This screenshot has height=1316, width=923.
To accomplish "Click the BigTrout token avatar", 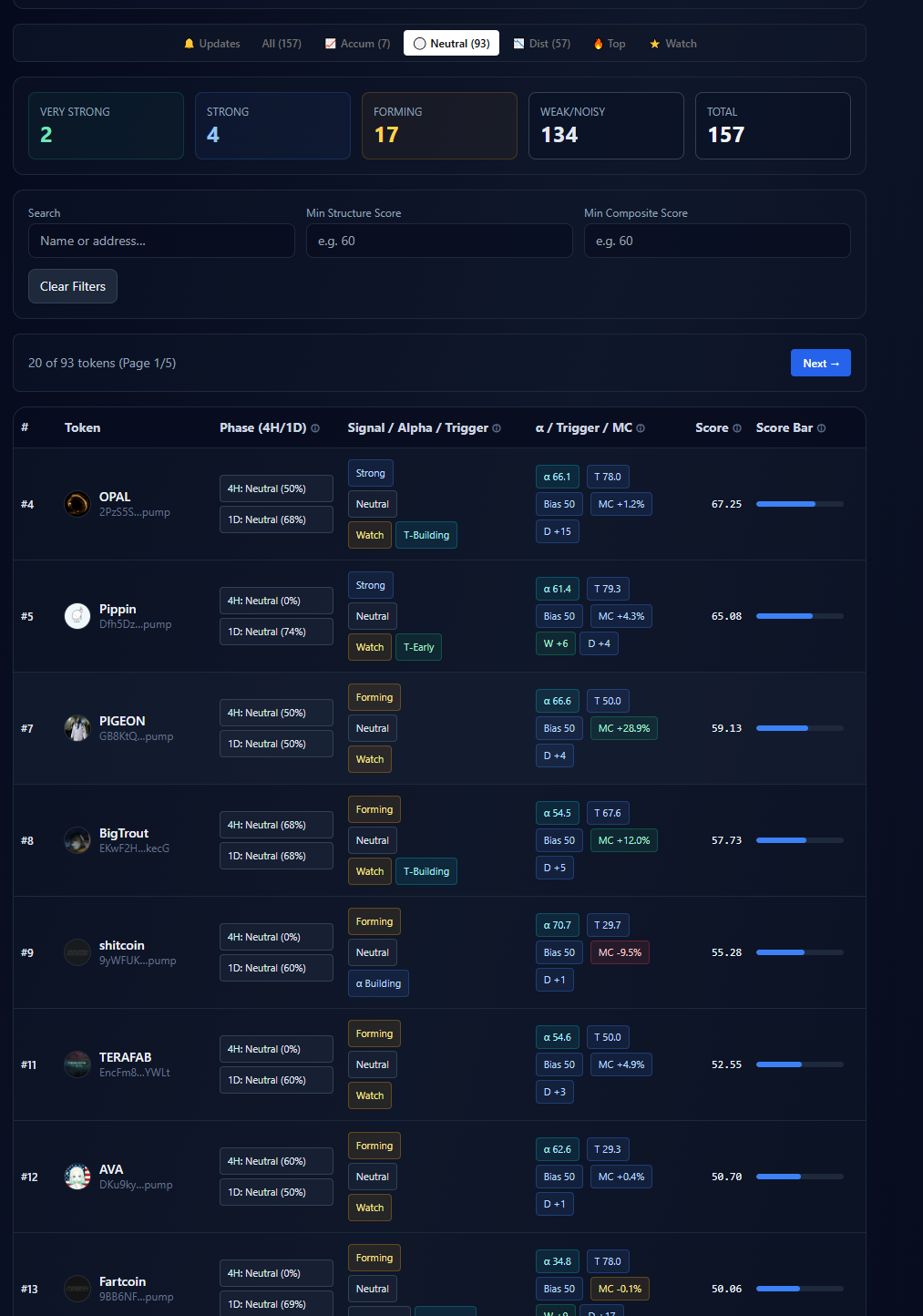I will pyautogui.click(x=77, y=840).
